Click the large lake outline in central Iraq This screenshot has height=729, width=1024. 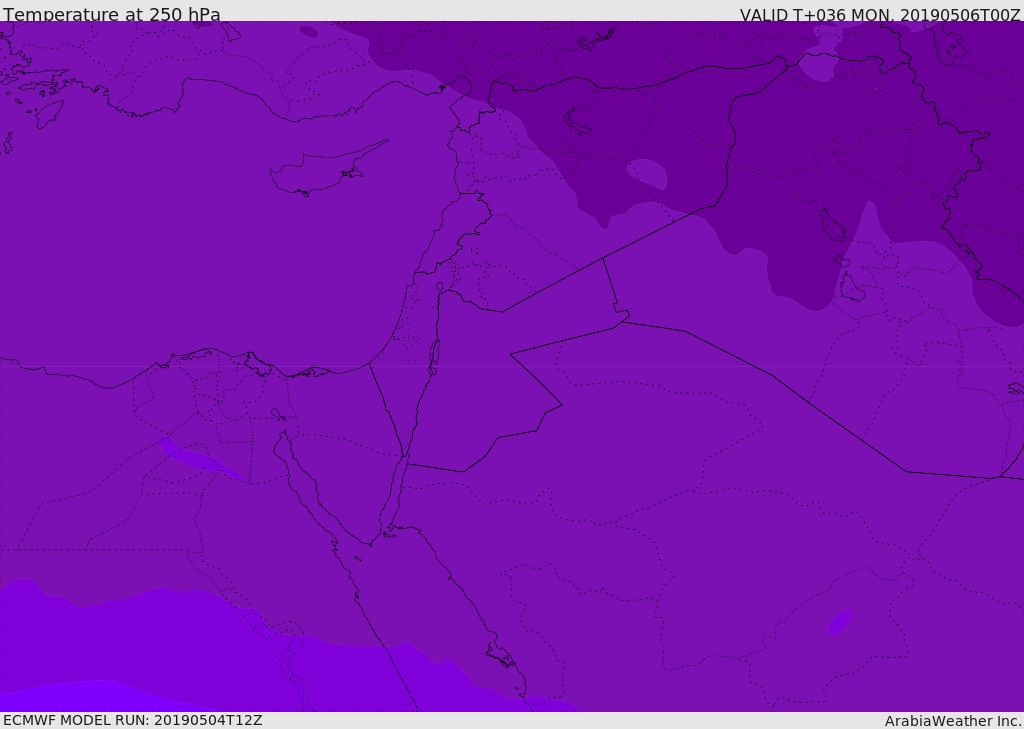coord(832,225)
